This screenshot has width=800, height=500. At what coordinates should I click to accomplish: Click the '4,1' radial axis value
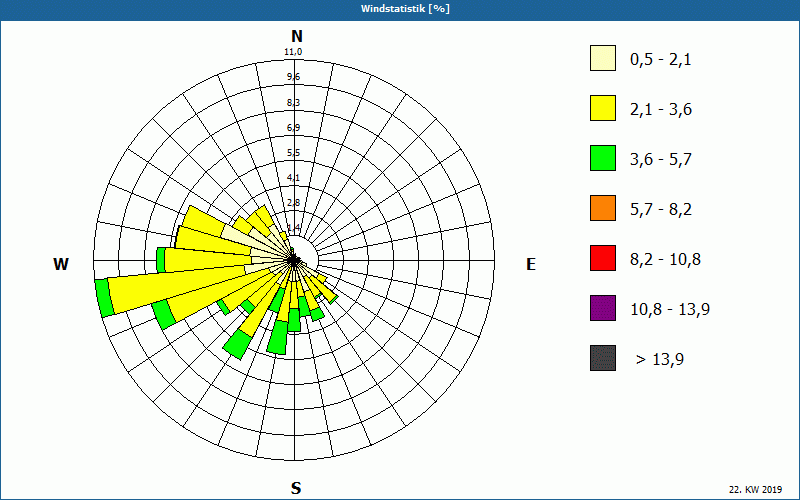tap(293, 178)
